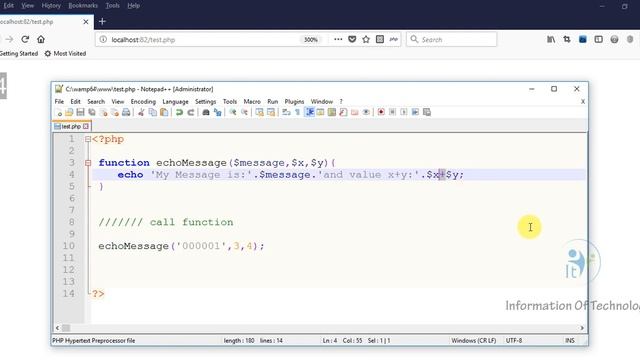The width and height of the screenshot is (640, 360).
Task: Click the Stop macro recording icon
Action: [x=392, y=112]
